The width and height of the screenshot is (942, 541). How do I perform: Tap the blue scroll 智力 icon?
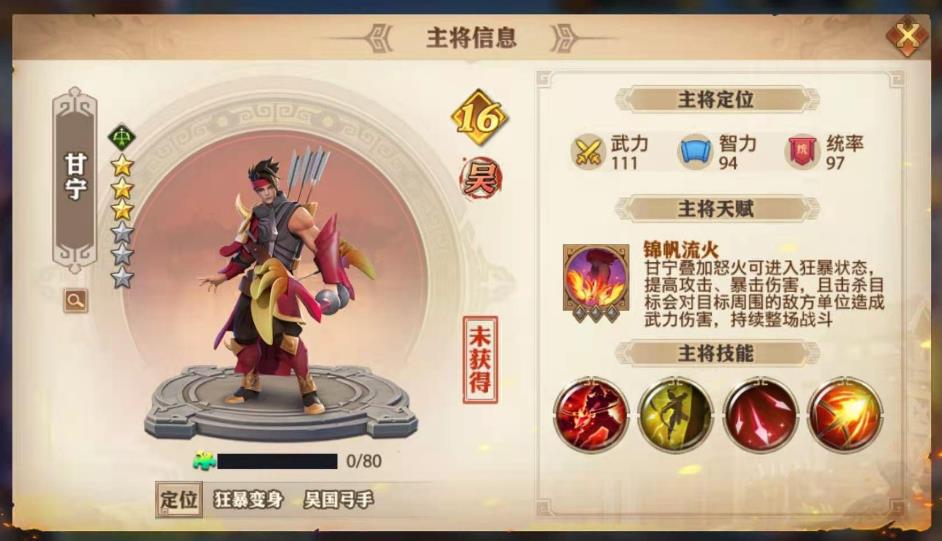(695, 151)
